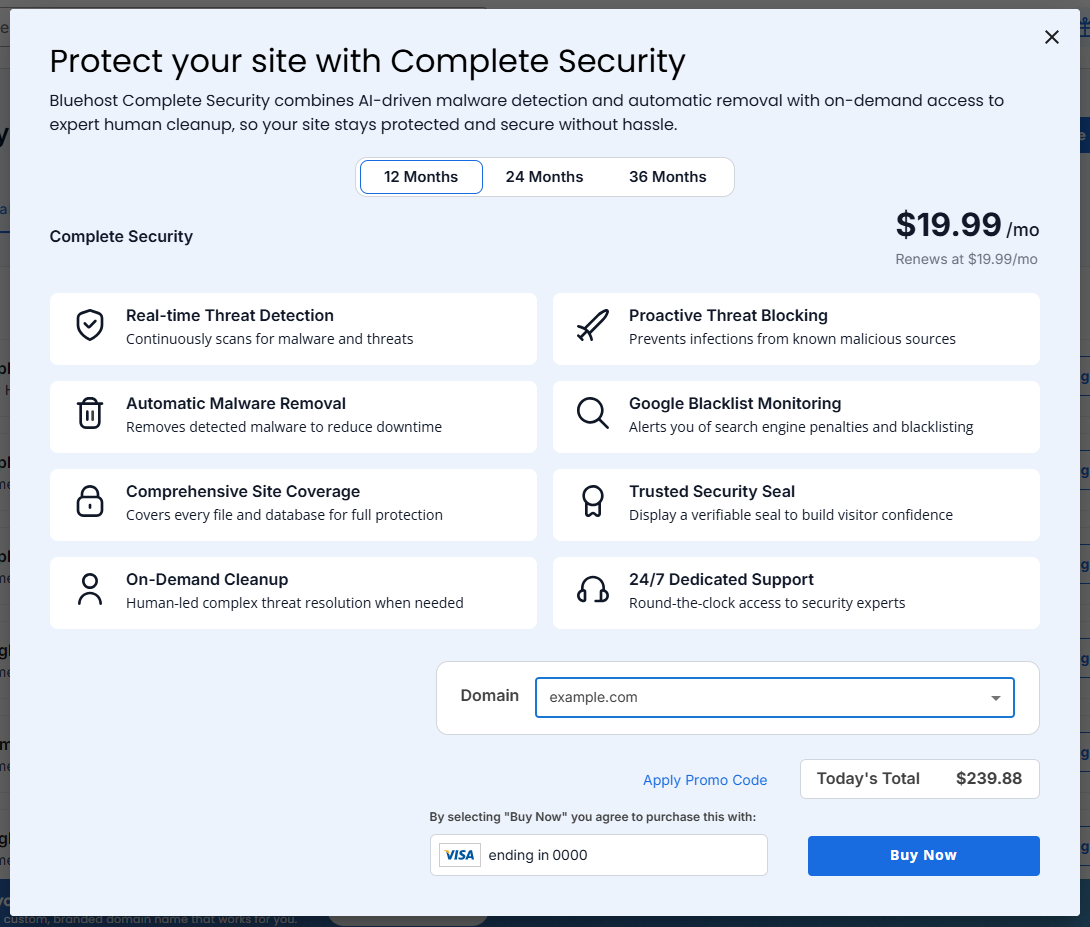Select the 12 Months billing term
Screen dimensions: 1090x927
coord(421,177)
